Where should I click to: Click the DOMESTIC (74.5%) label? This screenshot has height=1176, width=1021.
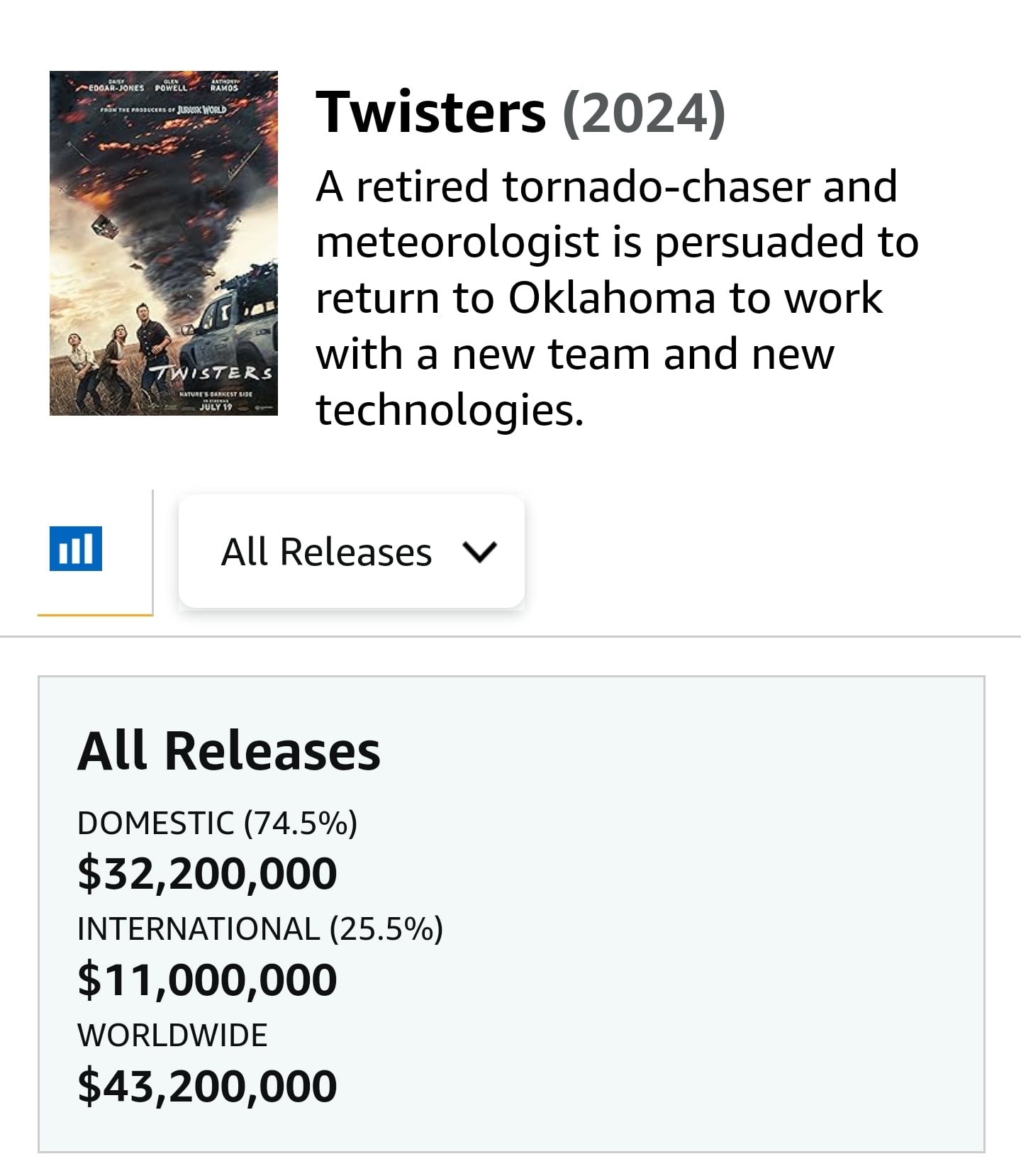[x=218, y=823]
